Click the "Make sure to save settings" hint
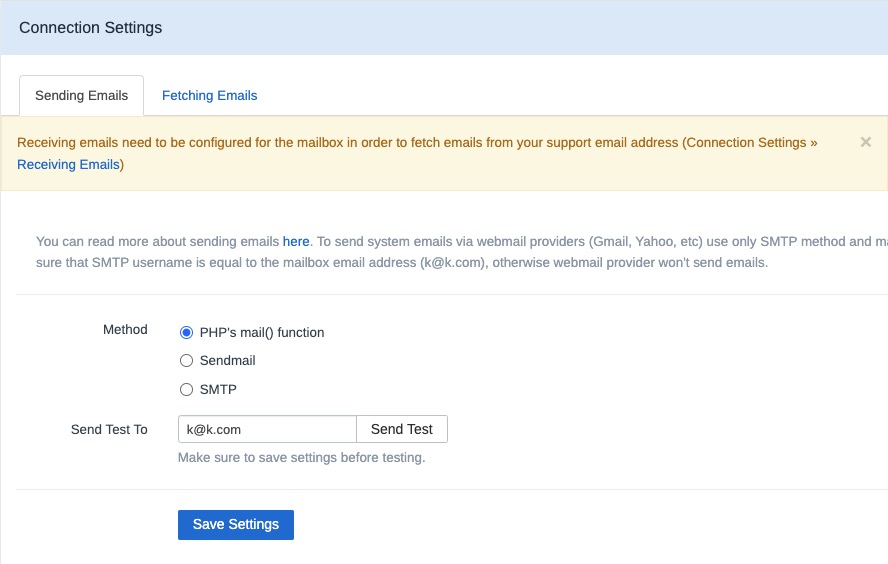888x564 pixels. coord(301,458)
